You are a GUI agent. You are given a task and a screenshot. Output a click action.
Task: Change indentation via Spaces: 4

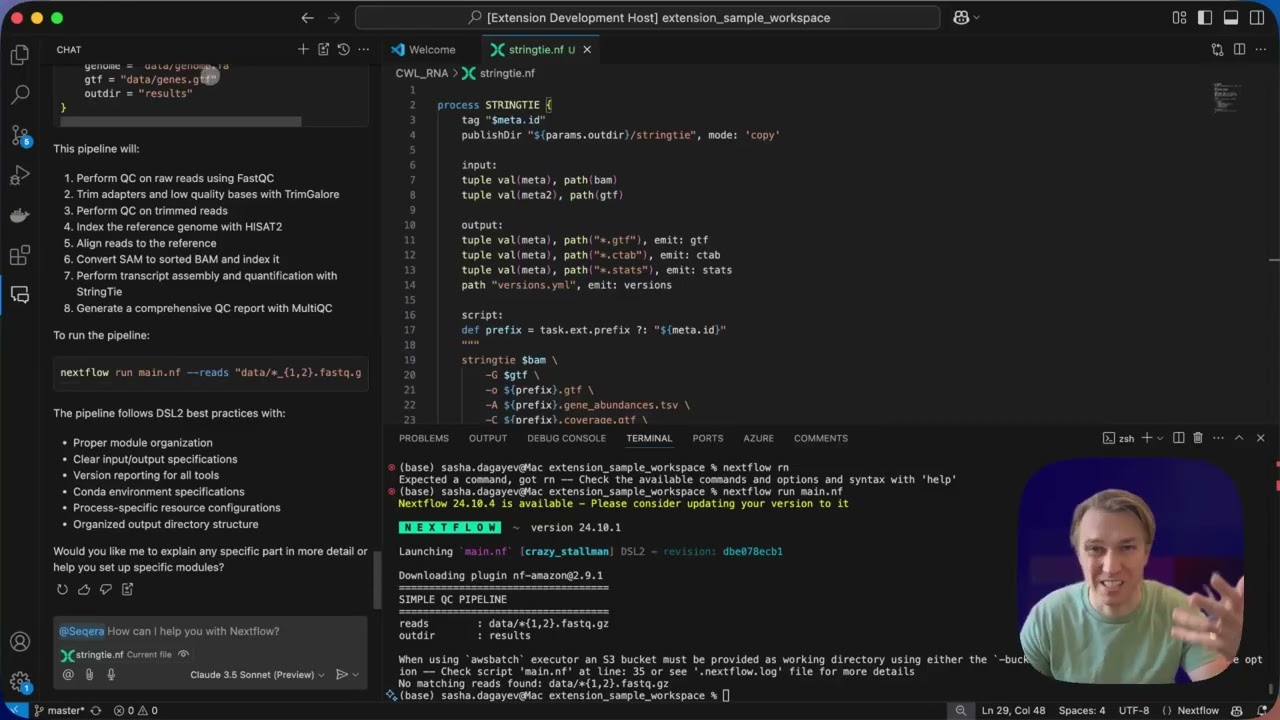pos(1082,710)
